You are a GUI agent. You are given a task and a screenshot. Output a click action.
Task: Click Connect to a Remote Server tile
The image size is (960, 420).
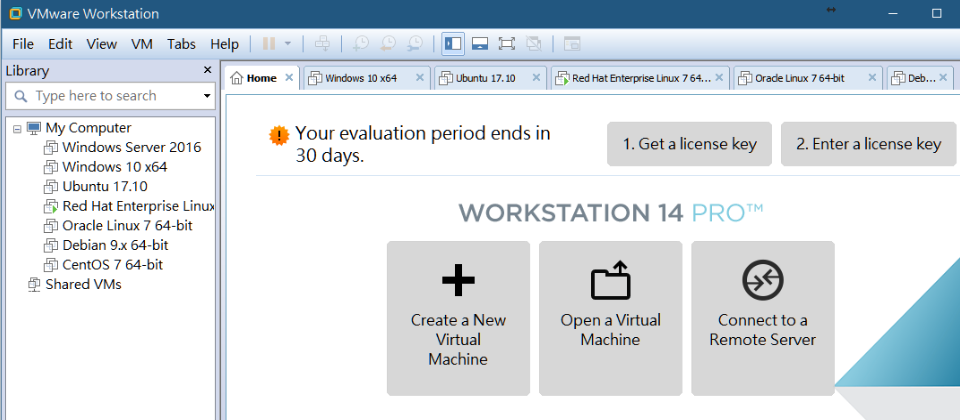tap(763, 318)
